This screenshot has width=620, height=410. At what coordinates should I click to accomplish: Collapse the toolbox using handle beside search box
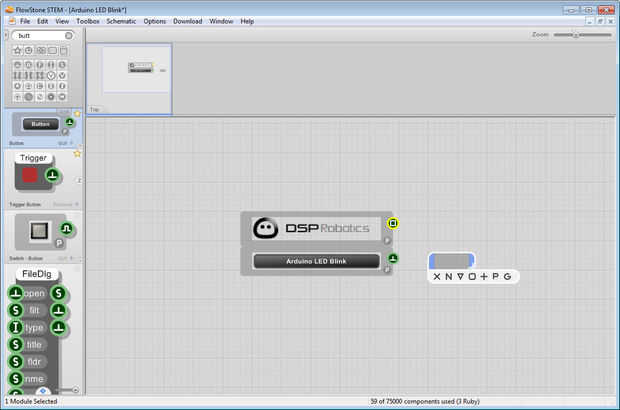coord(6,36)
